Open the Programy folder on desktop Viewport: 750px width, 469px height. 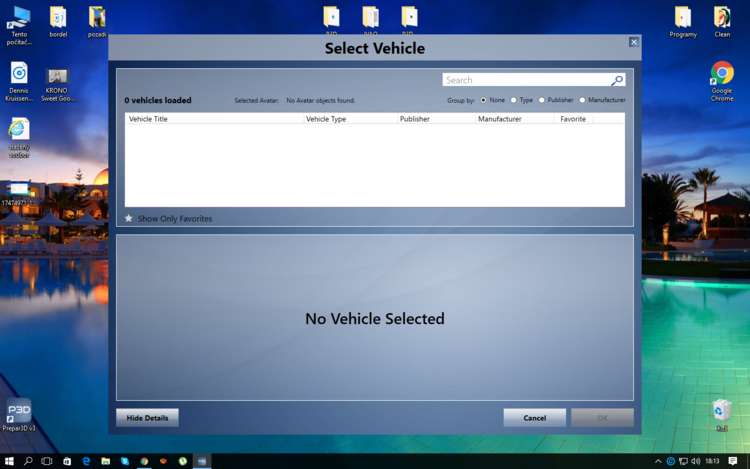pos(683,22)
